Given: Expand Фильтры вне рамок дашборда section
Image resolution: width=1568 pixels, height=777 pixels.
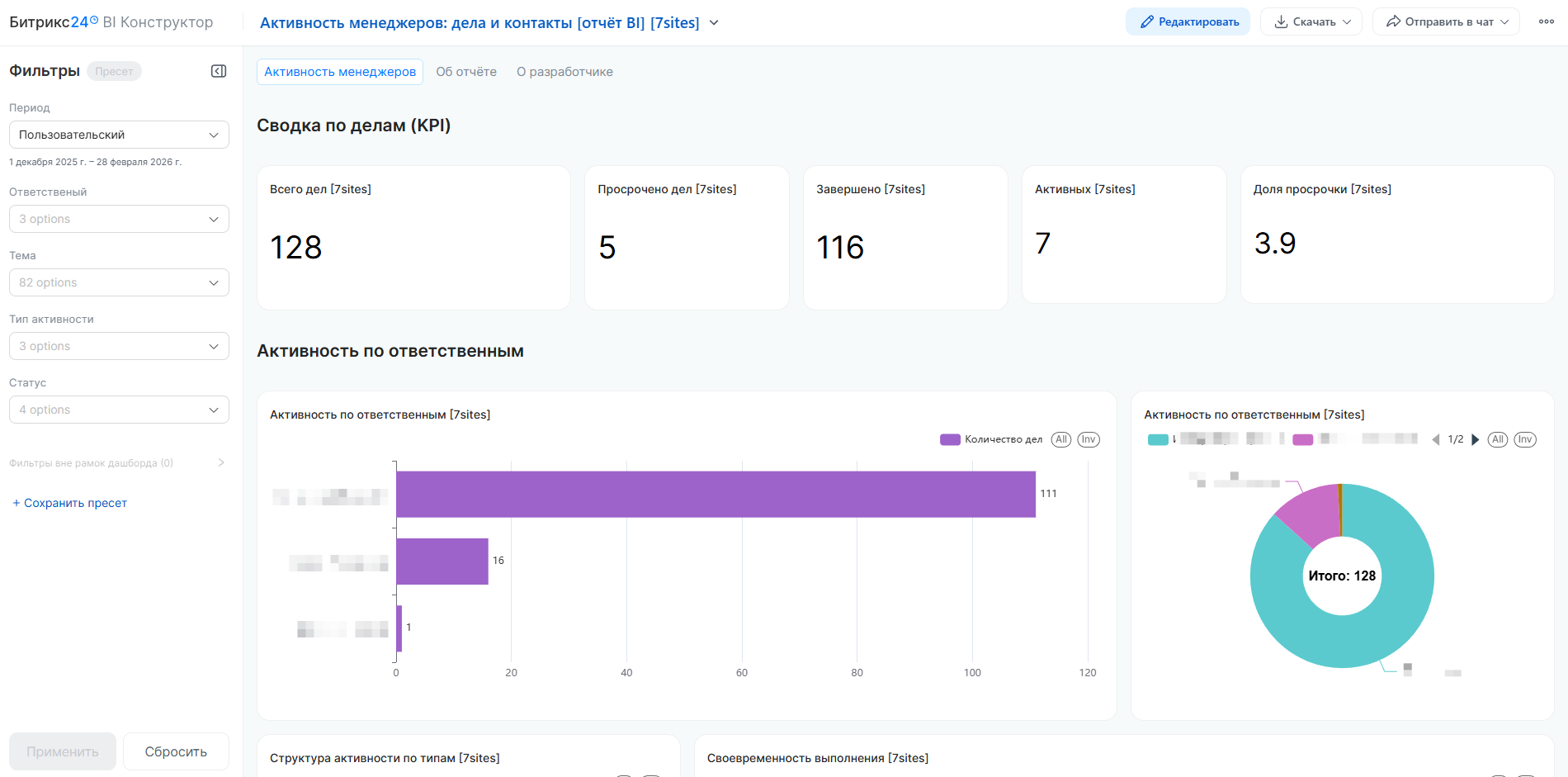Looking at the screenshot, I should pyautogui.click(x=220, y=463).
